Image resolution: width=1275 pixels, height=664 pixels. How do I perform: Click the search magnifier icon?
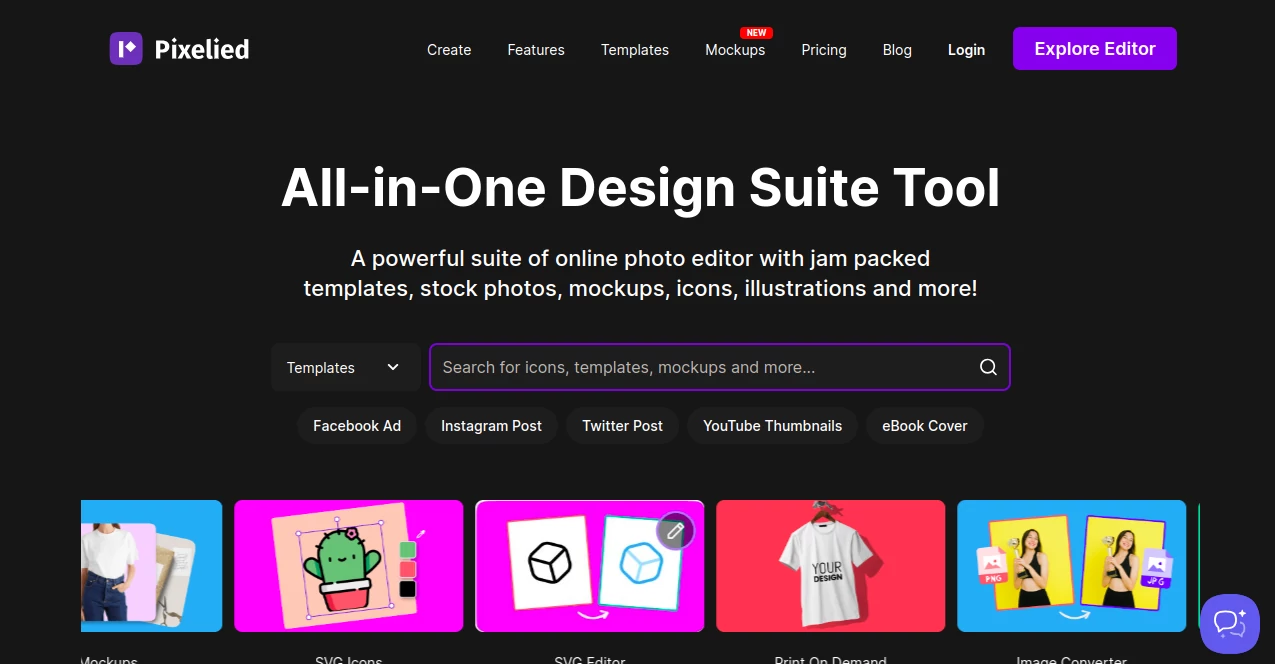988,367
